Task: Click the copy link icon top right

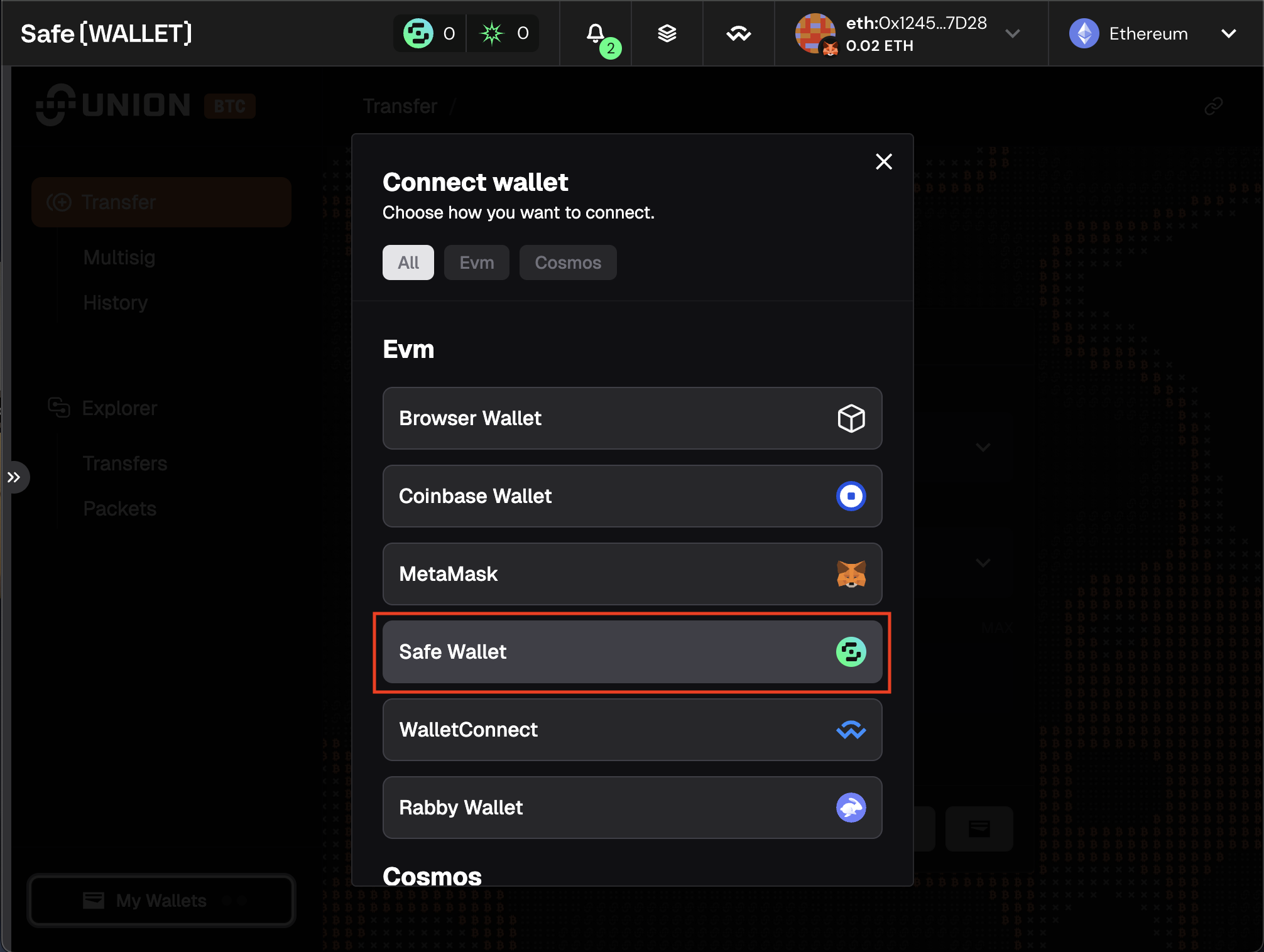Action: [1213, 106]
